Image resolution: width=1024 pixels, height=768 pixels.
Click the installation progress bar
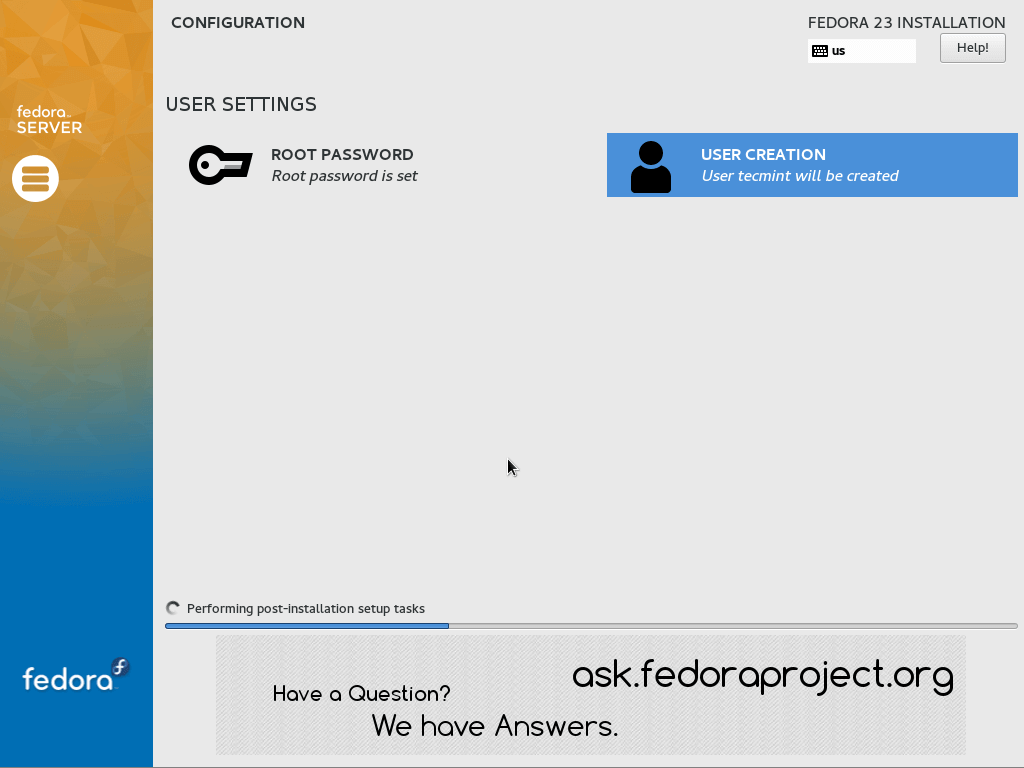point(591,626)
